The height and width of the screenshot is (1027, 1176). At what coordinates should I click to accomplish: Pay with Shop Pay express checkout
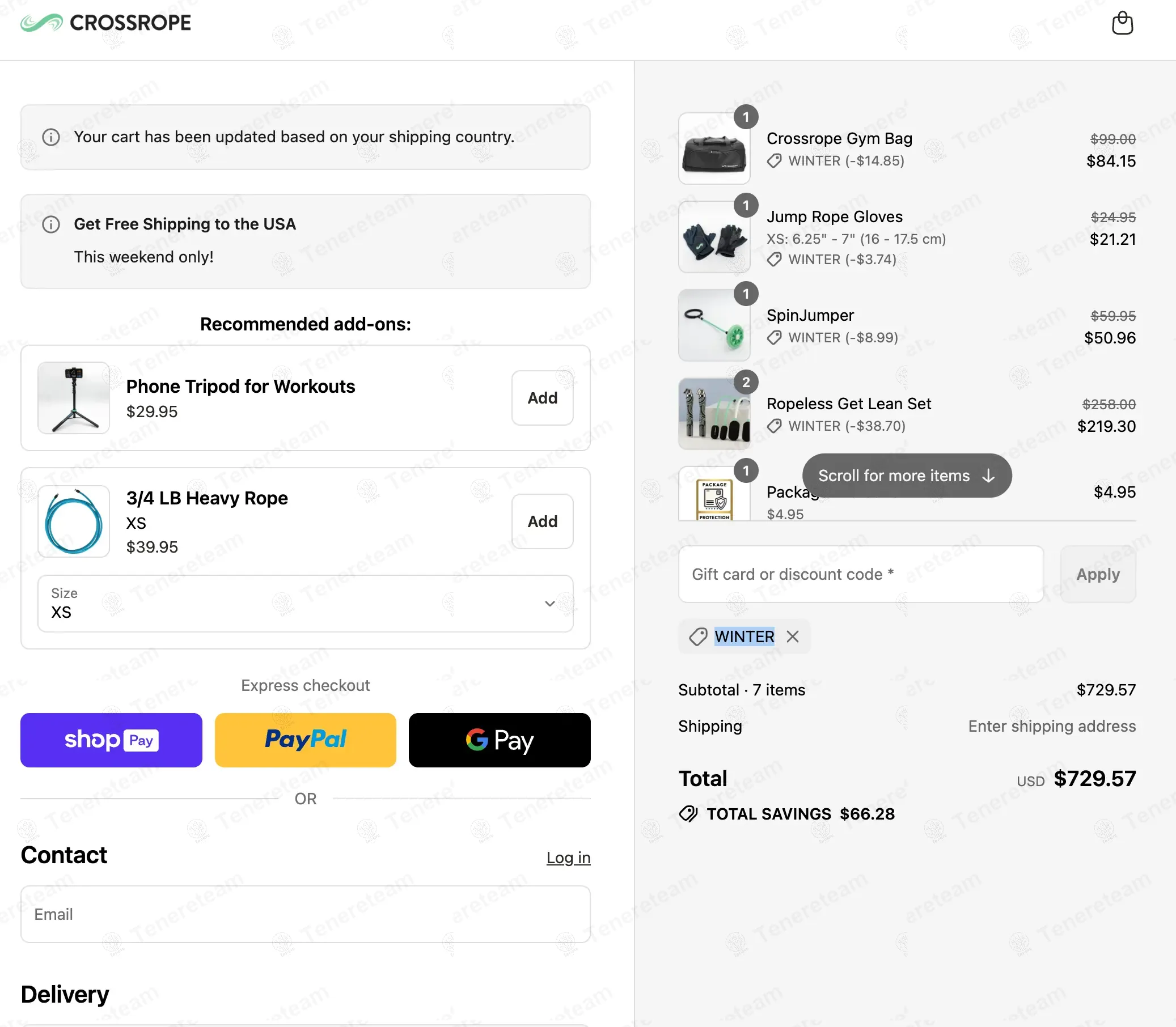(x=111, y=740)
